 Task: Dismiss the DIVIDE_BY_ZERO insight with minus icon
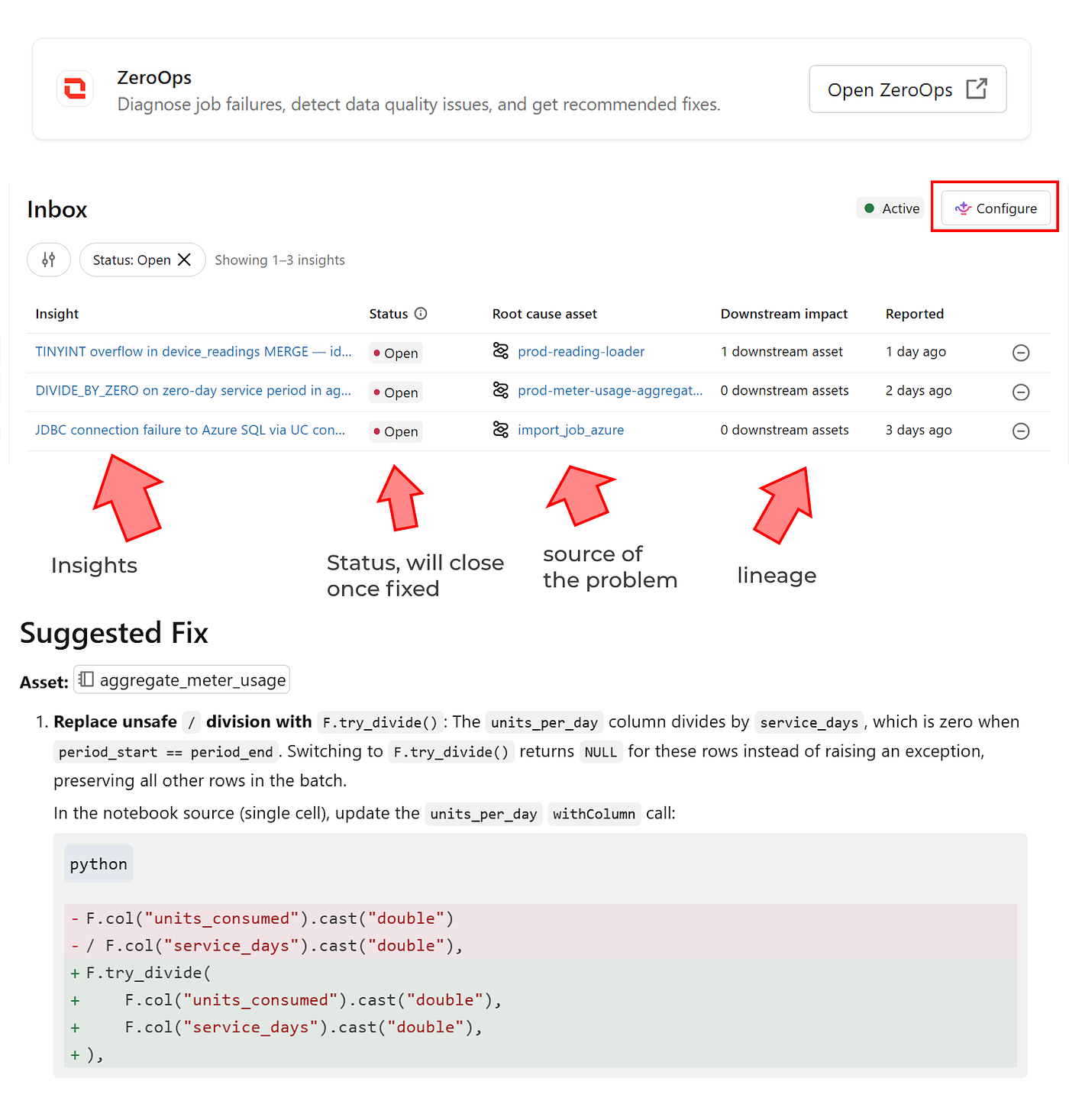[x=1021, y=392]
